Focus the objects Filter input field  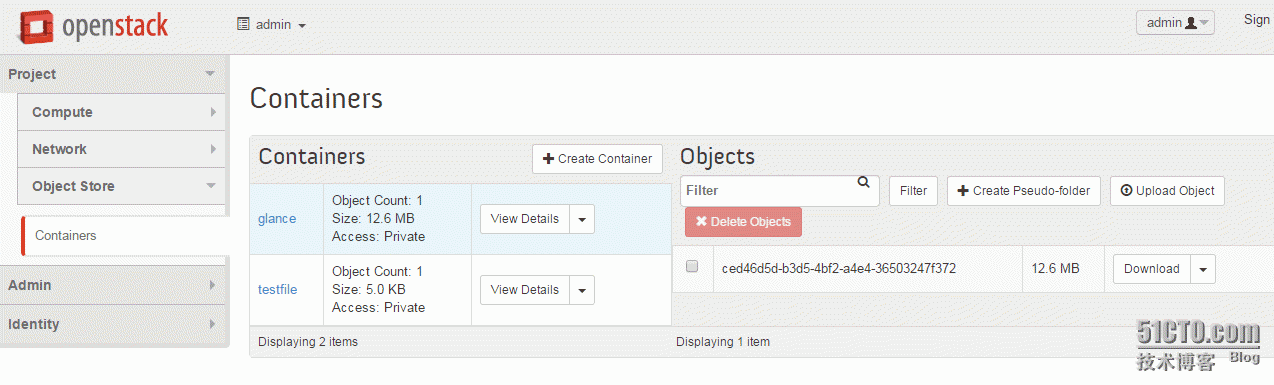pyautogui.click(x=780, y=191)
